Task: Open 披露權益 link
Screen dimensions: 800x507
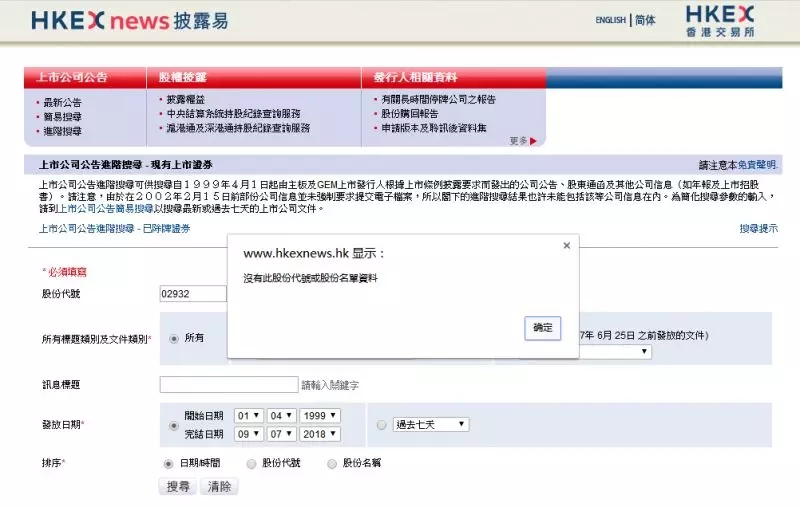Action: 186,99
